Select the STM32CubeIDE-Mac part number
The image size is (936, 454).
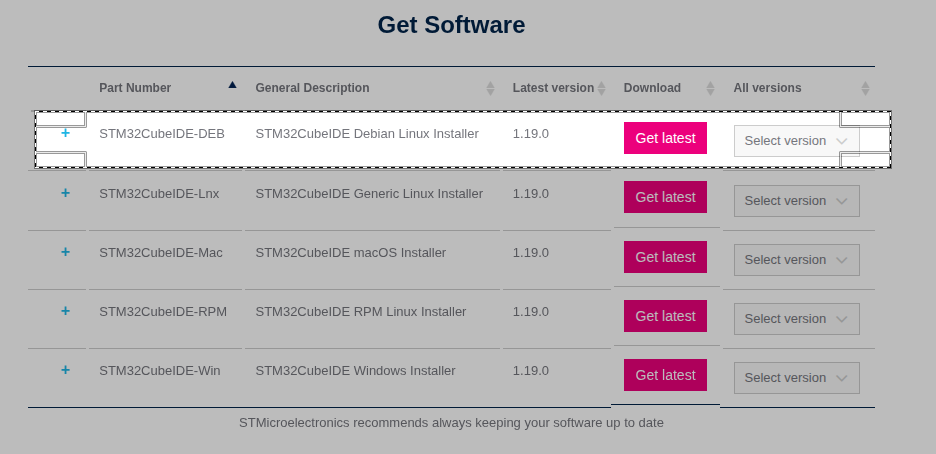(161, 253)
